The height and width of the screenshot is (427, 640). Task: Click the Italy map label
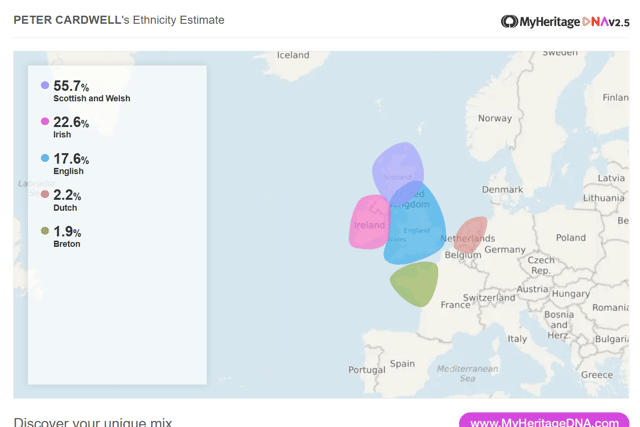517,339
